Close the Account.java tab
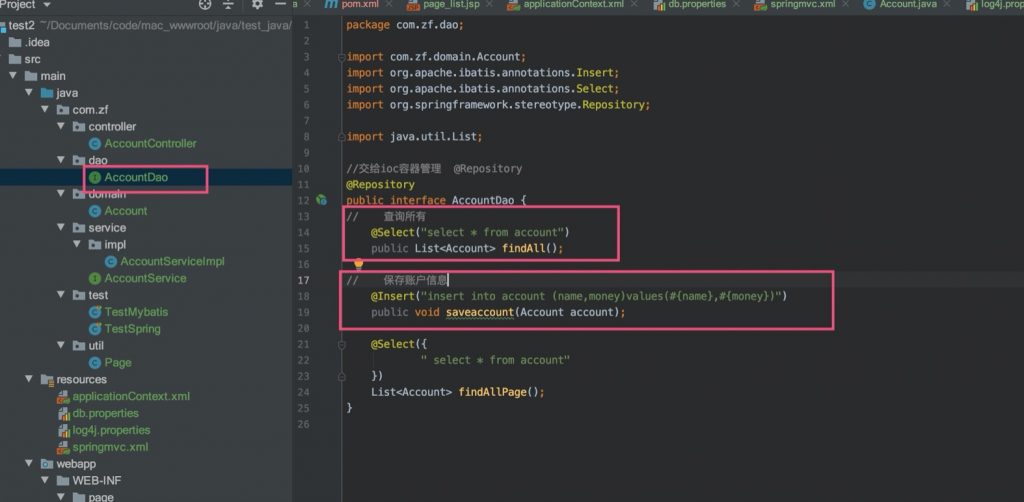 [x=947, y=5]
